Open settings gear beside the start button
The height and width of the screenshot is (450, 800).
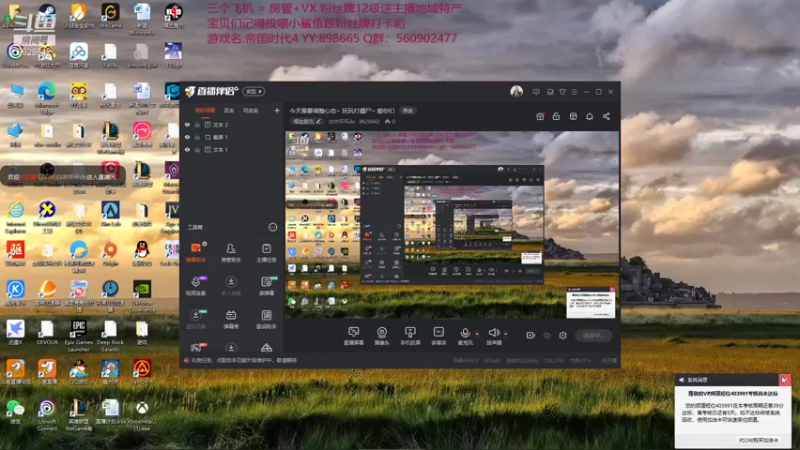563,335
